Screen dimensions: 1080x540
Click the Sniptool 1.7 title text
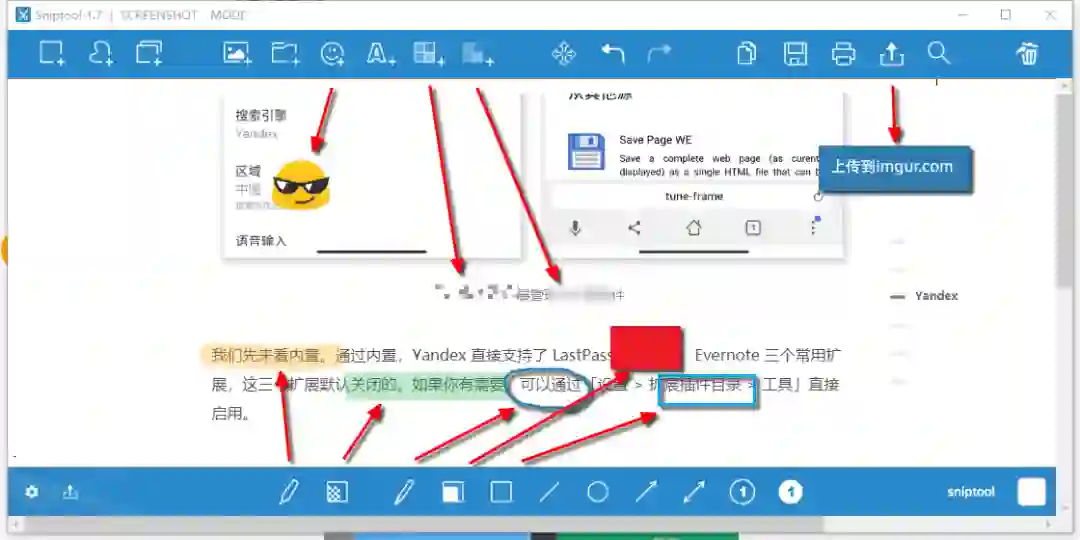click(68, 15)
